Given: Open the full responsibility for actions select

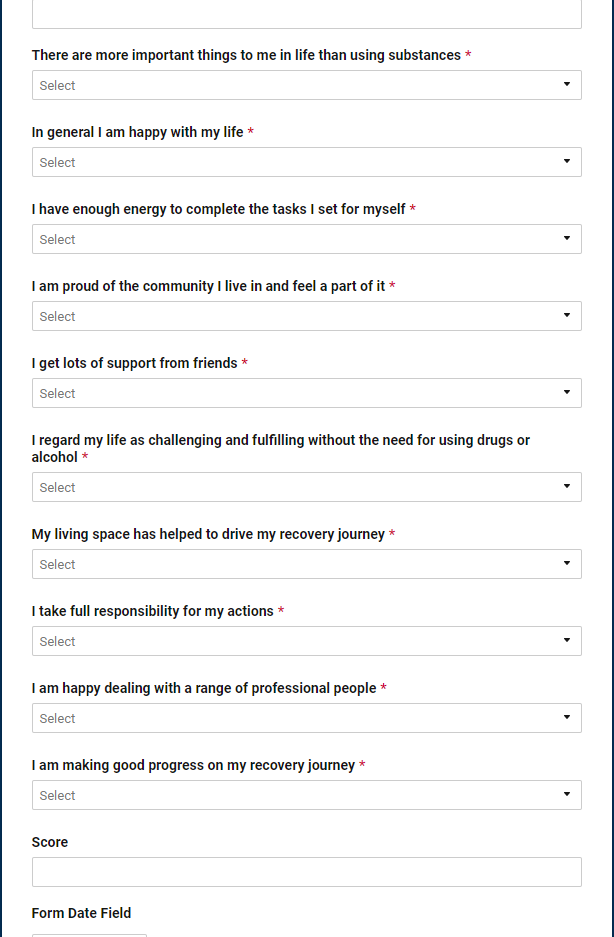Looking at the screenshot, I should point(307,641).
